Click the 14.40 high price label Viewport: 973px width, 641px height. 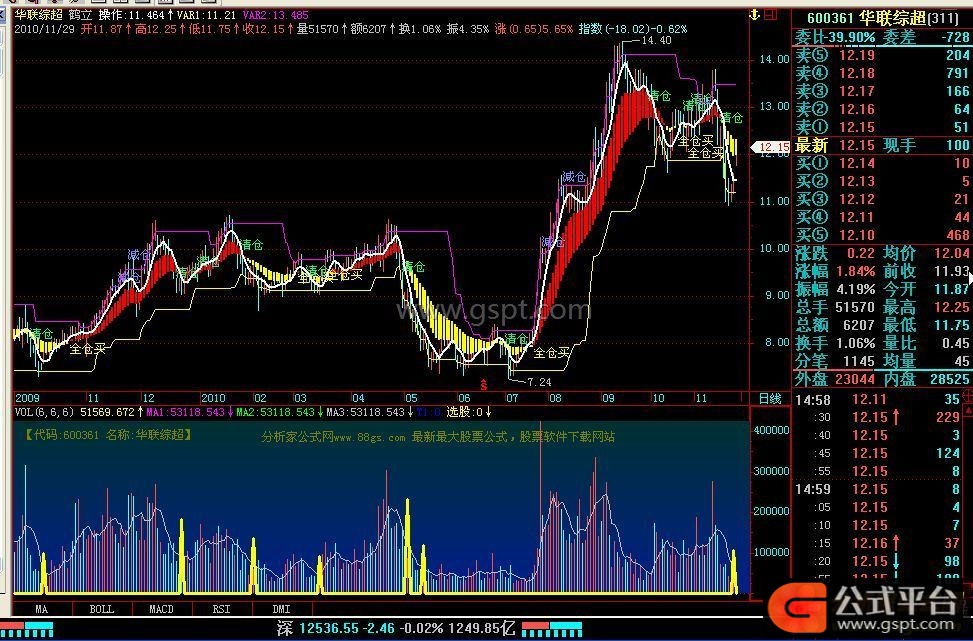click(x=656, y=40)
